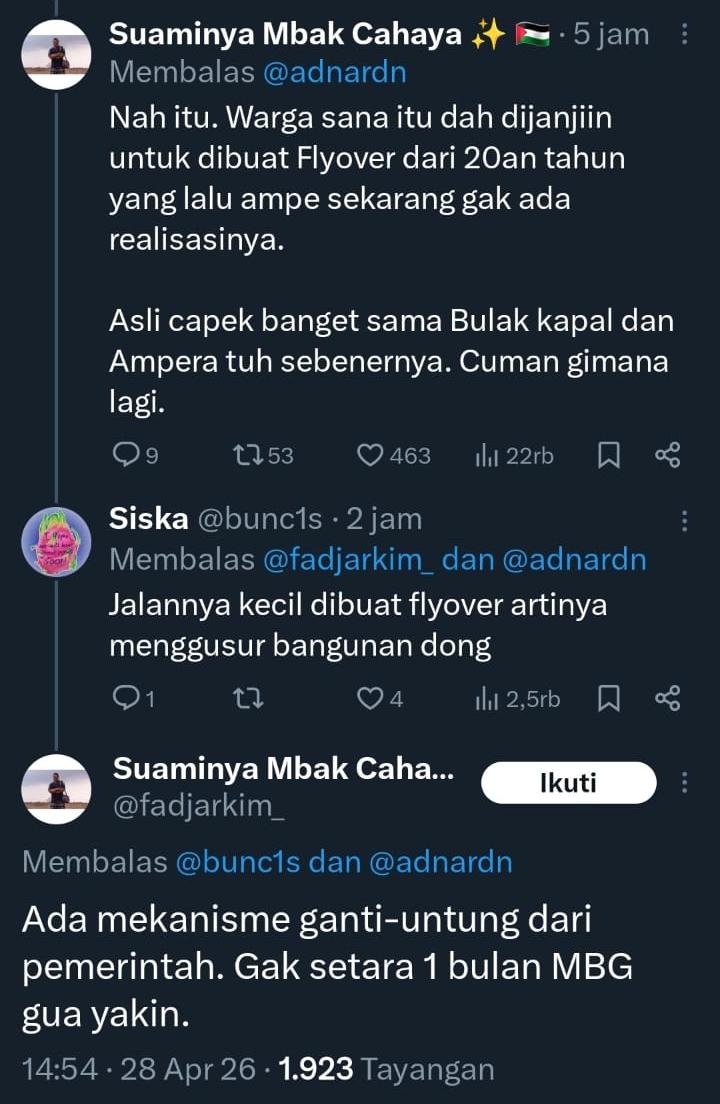
Task: Open Siska's profile picture
Action: tap(57, 541)
